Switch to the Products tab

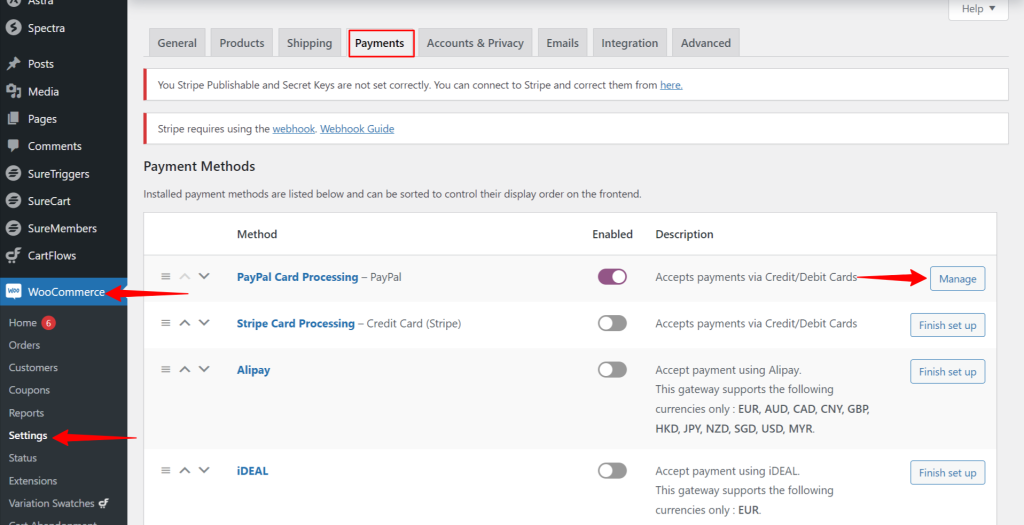(x=242, y=43)
